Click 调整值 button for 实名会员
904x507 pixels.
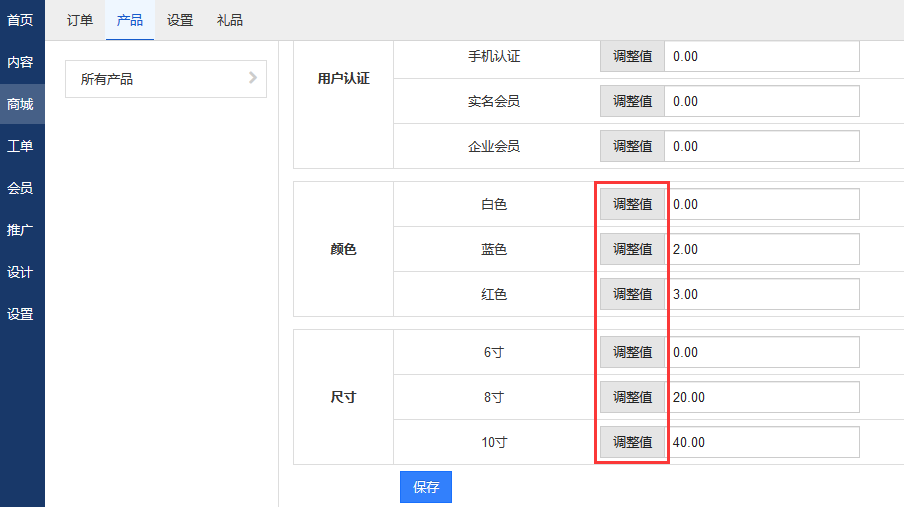click(x=632, y=102)
